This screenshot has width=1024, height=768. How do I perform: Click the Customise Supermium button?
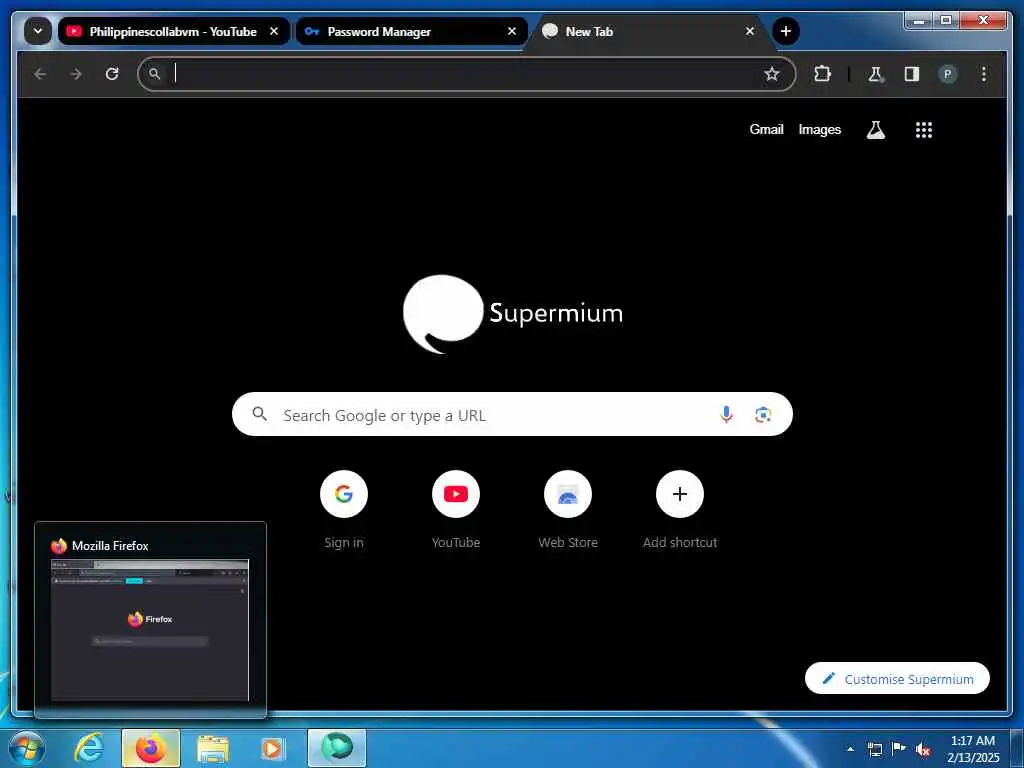tap(897, 679)
